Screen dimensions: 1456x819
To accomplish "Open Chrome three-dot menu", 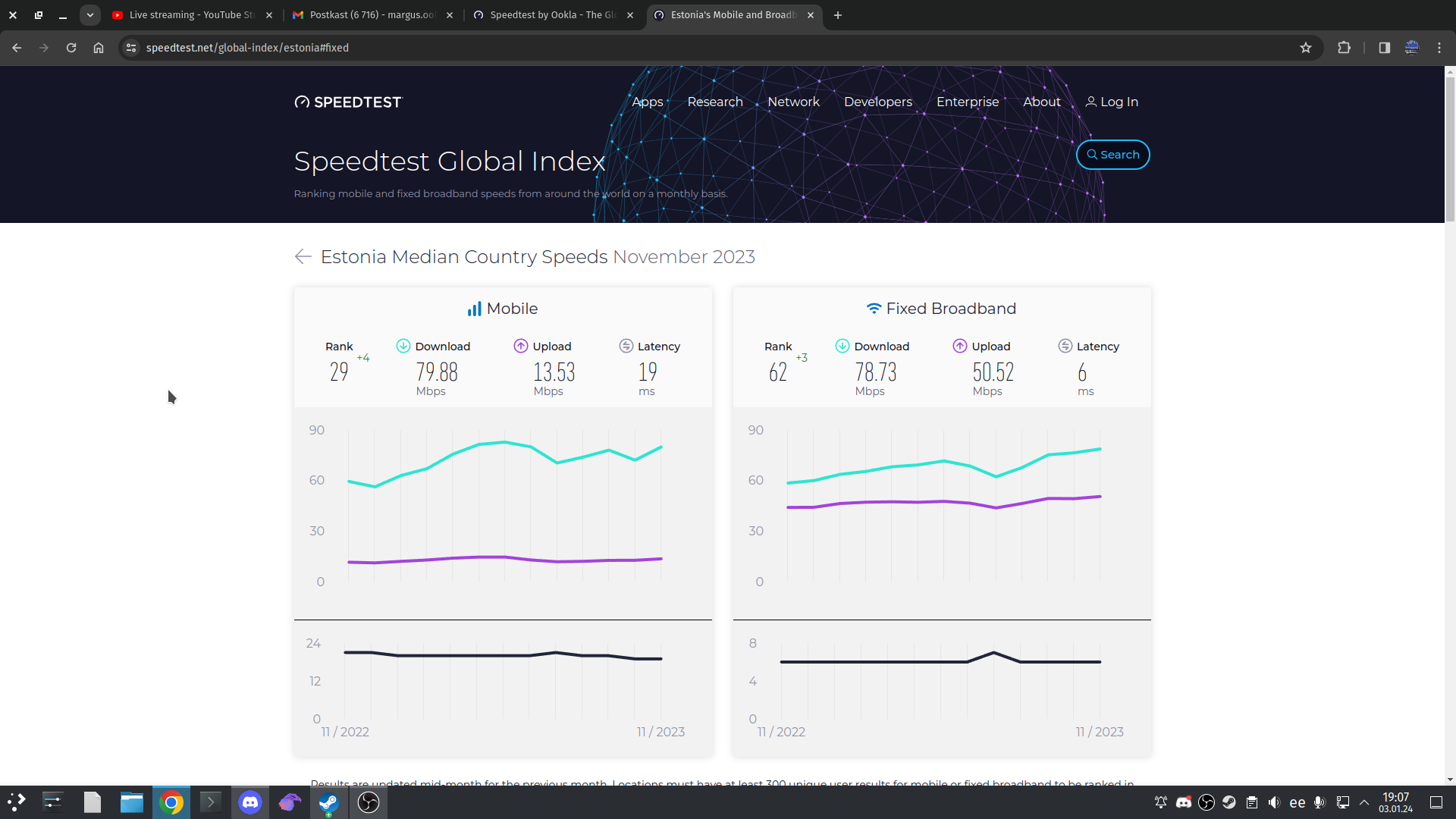I will coord(1439,48).
